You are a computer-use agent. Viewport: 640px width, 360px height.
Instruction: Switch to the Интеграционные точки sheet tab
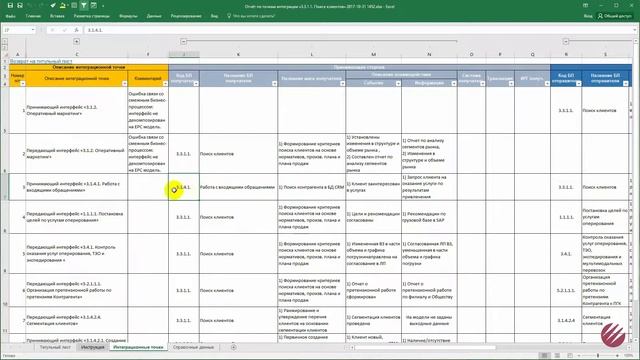138,347
